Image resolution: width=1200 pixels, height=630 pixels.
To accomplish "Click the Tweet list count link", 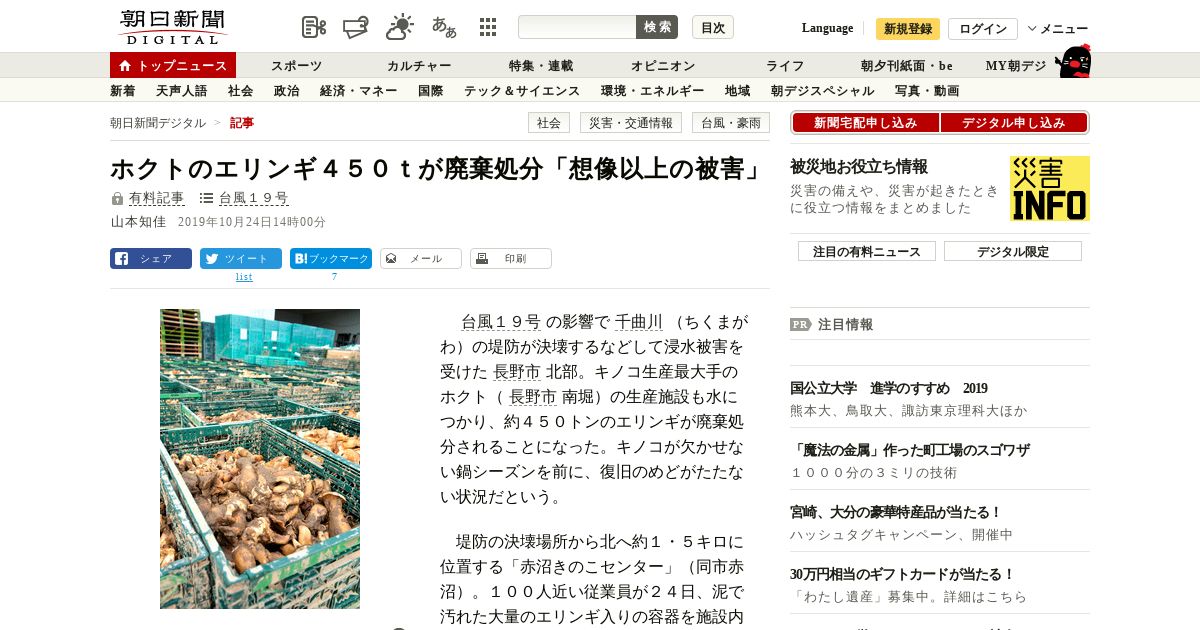I will click(x=244, y=277).
